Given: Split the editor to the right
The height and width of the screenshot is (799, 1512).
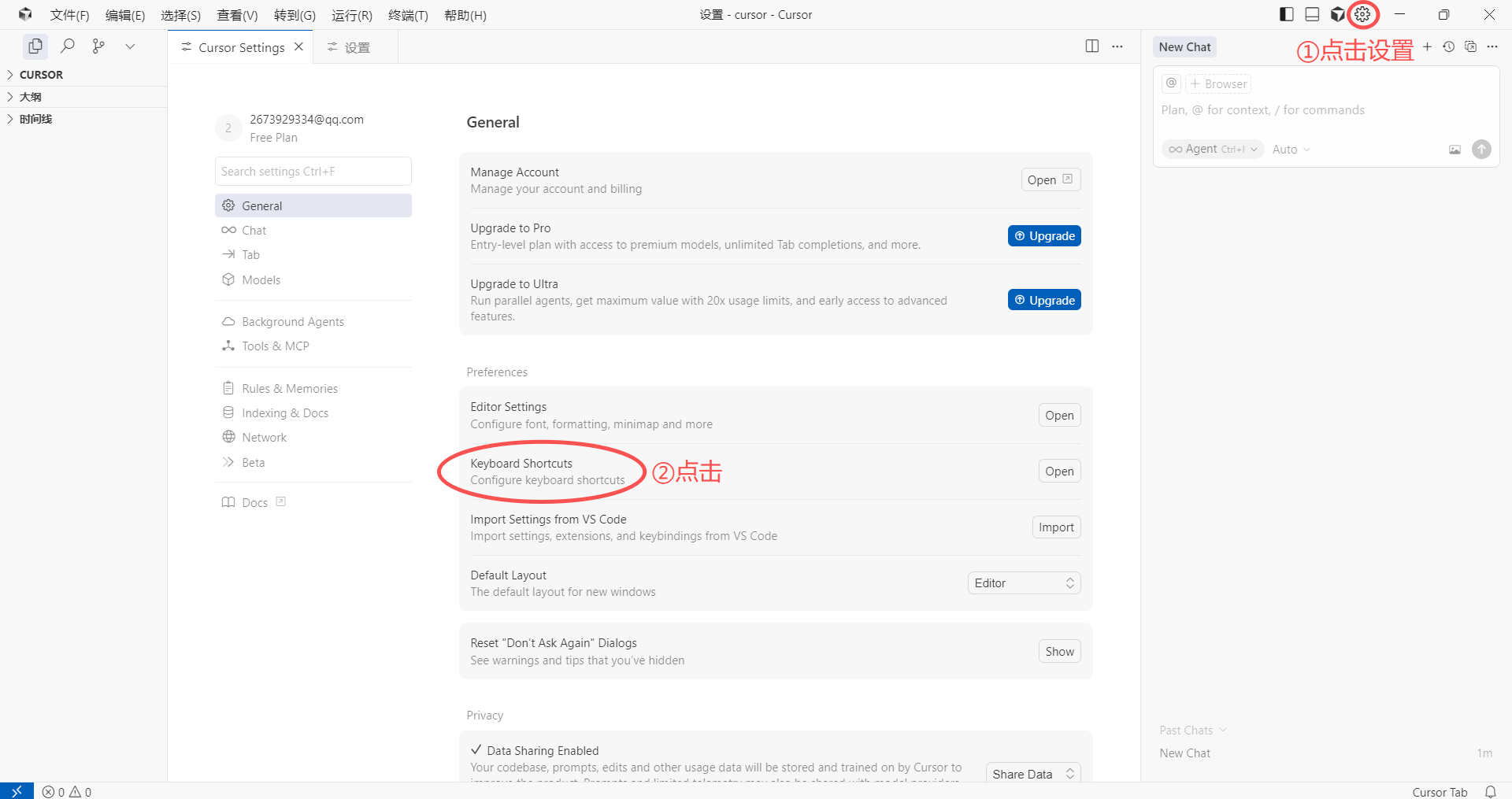Looking at the screenshot, I should point(1092,46).
